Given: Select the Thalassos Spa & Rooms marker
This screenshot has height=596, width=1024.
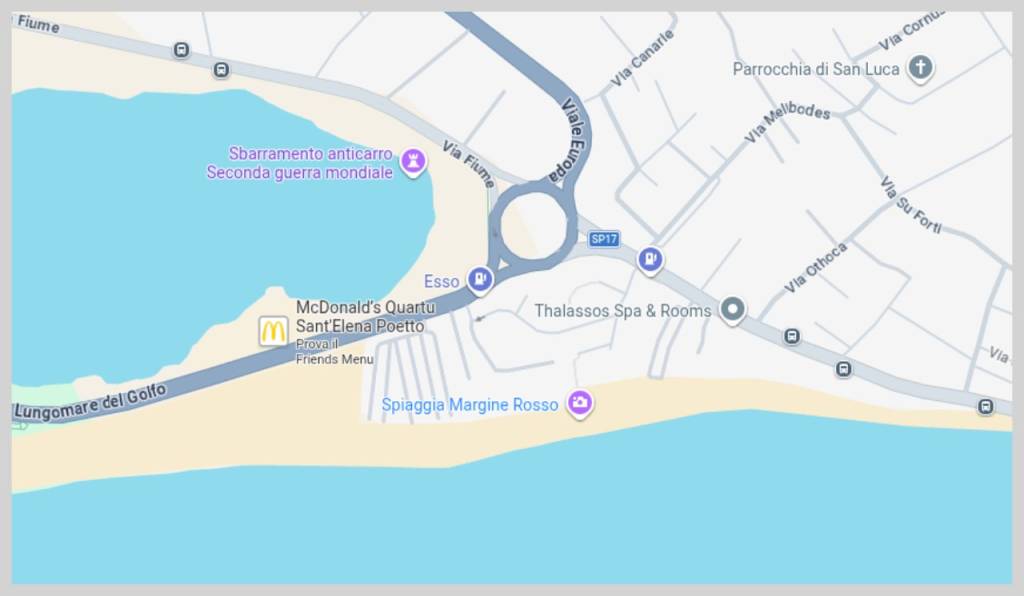Looking at the screenshot, I should [x=732, y=309].
